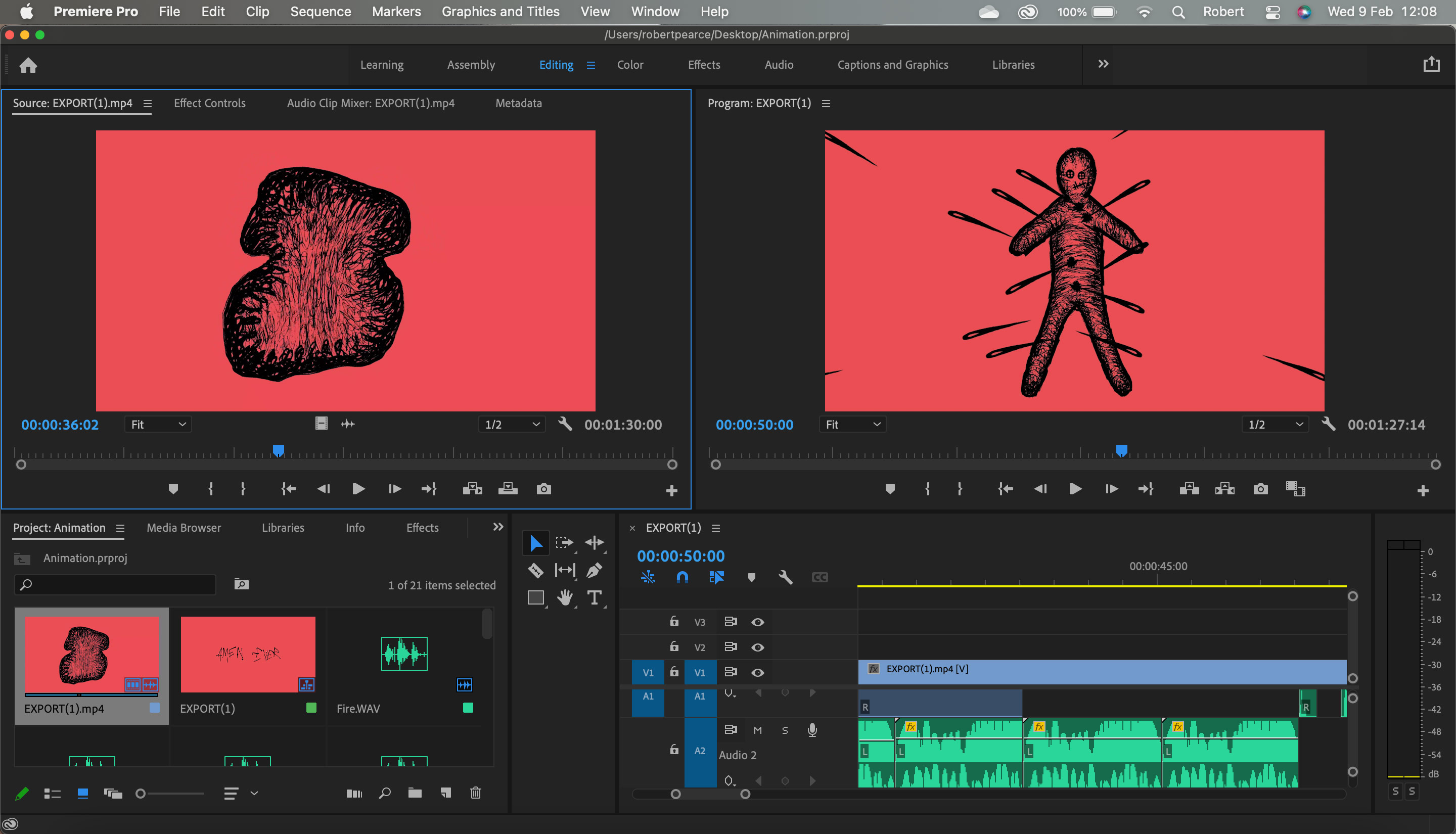Viewport: 1456px width, 834px height.
Task: Click the Project panel search field
Action: (x=115, y=584)
